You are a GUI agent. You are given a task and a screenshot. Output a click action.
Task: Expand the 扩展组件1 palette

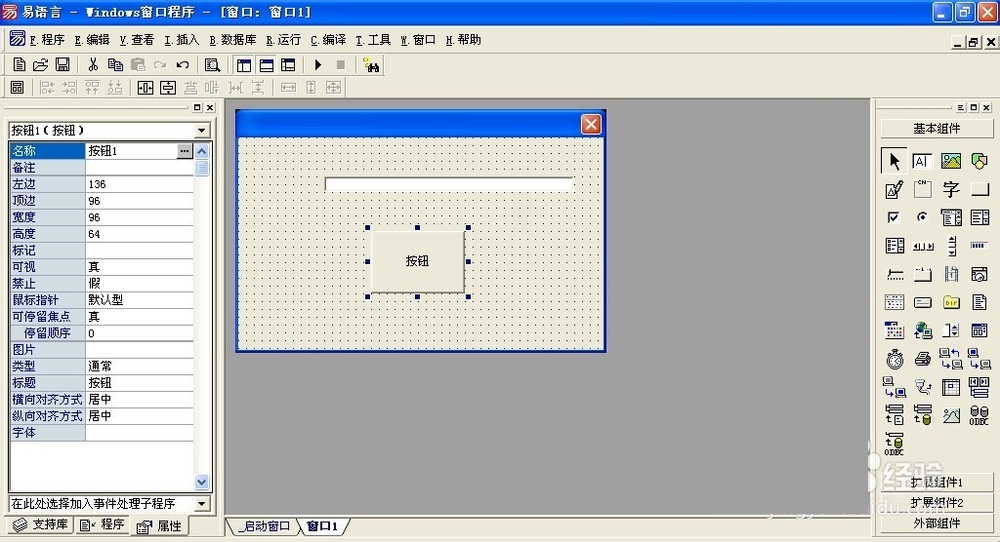[936, 483]
